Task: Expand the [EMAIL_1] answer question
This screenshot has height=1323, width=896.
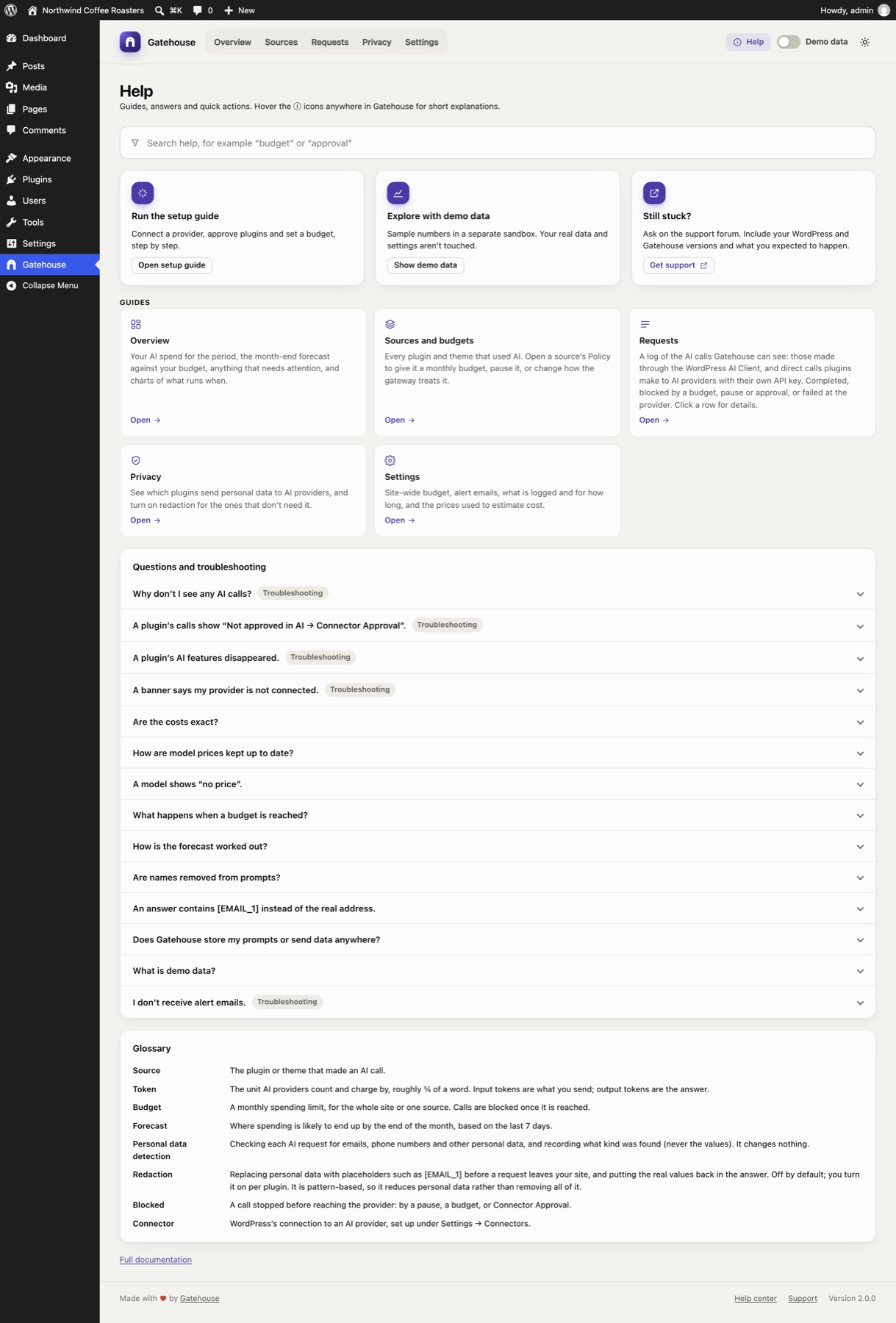Action: pos(498,908)
